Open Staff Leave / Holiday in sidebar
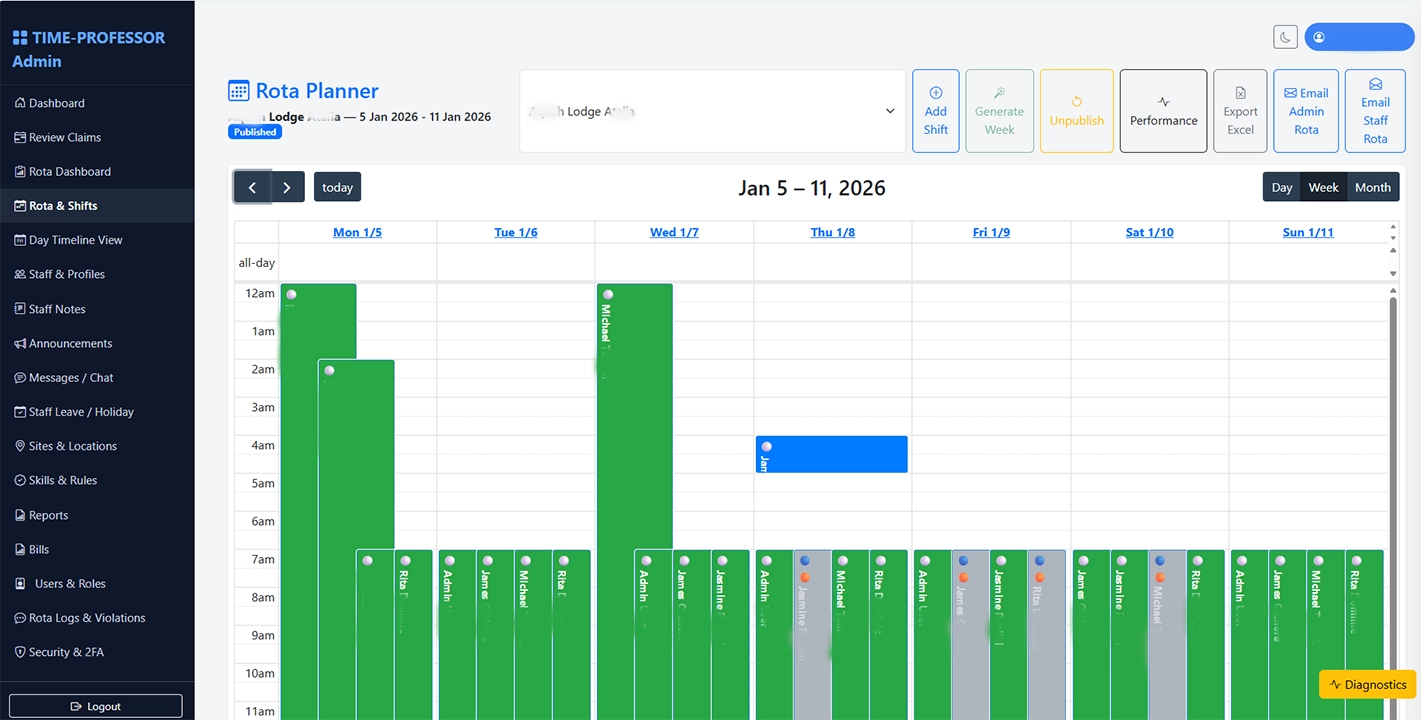Viewport: 1421px width, 720px height. [x=81, y=412]
